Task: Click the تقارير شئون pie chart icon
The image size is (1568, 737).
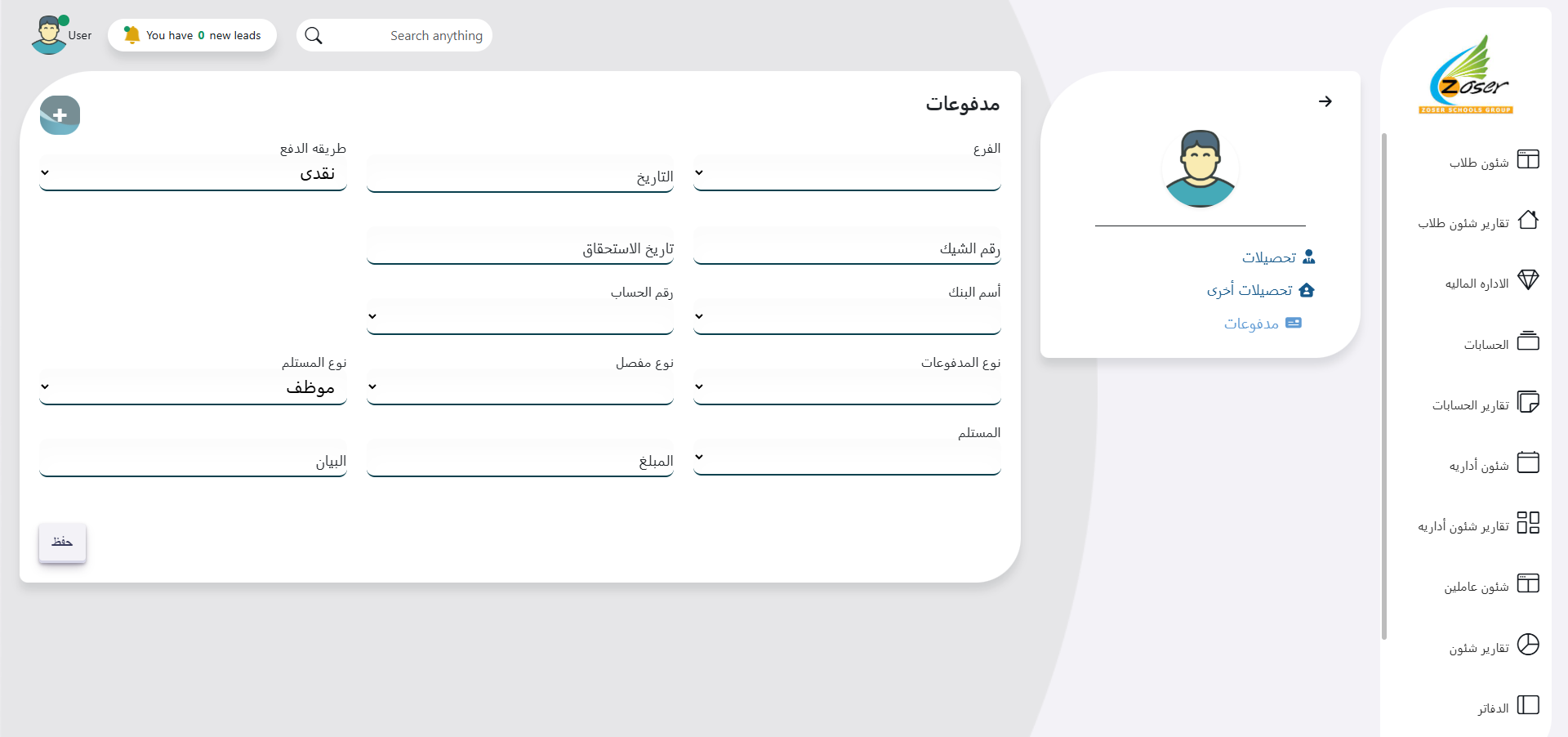Action: pyautogui.click(x=1527, y=645)
